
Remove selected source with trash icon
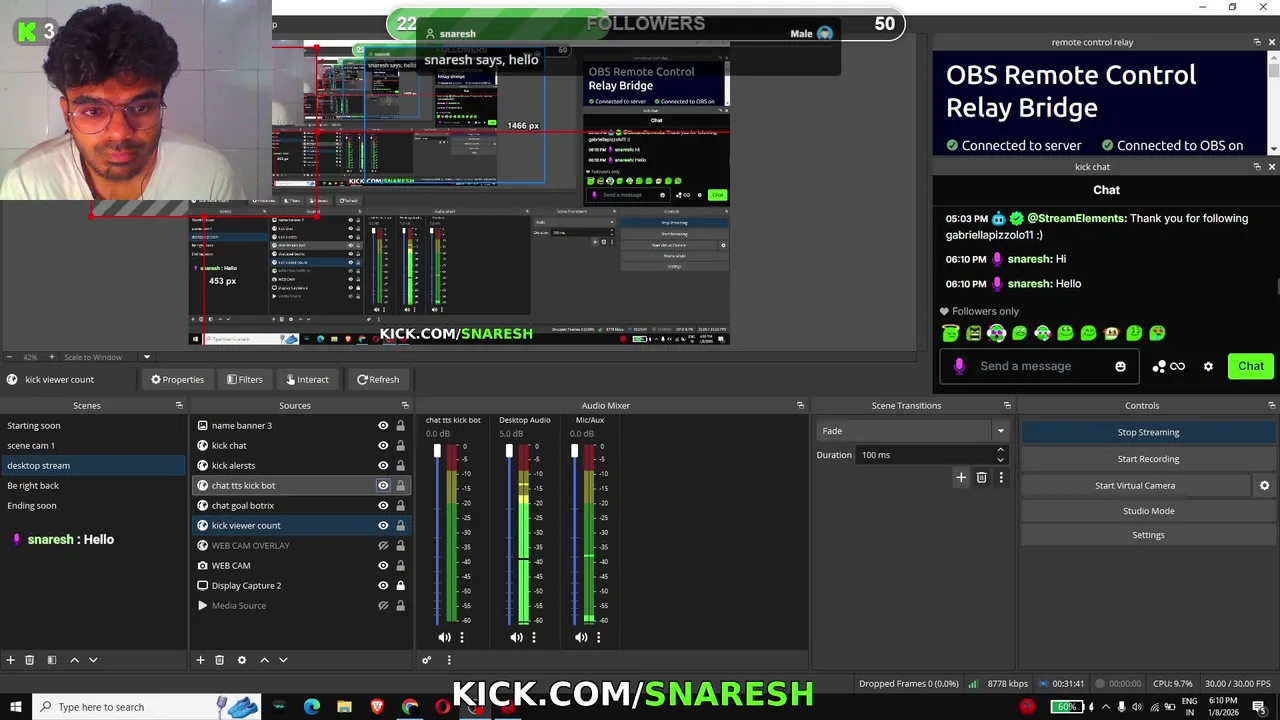220,660
